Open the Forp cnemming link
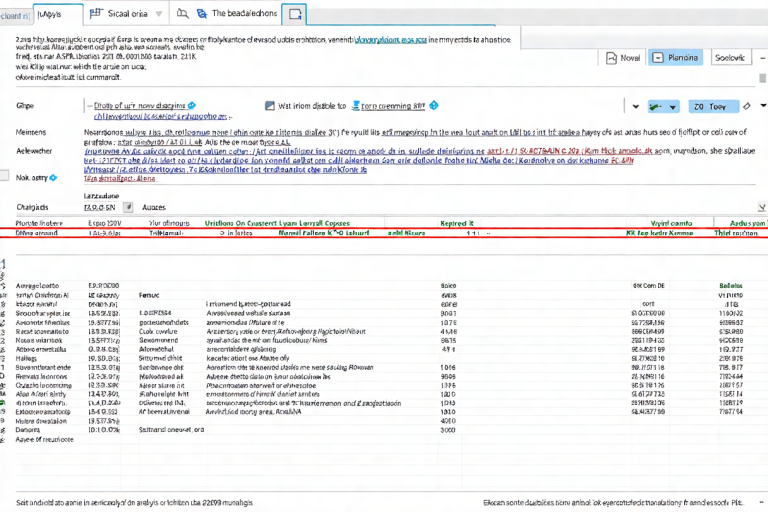This screenshot has height=512, width=768. click(392, 104)
